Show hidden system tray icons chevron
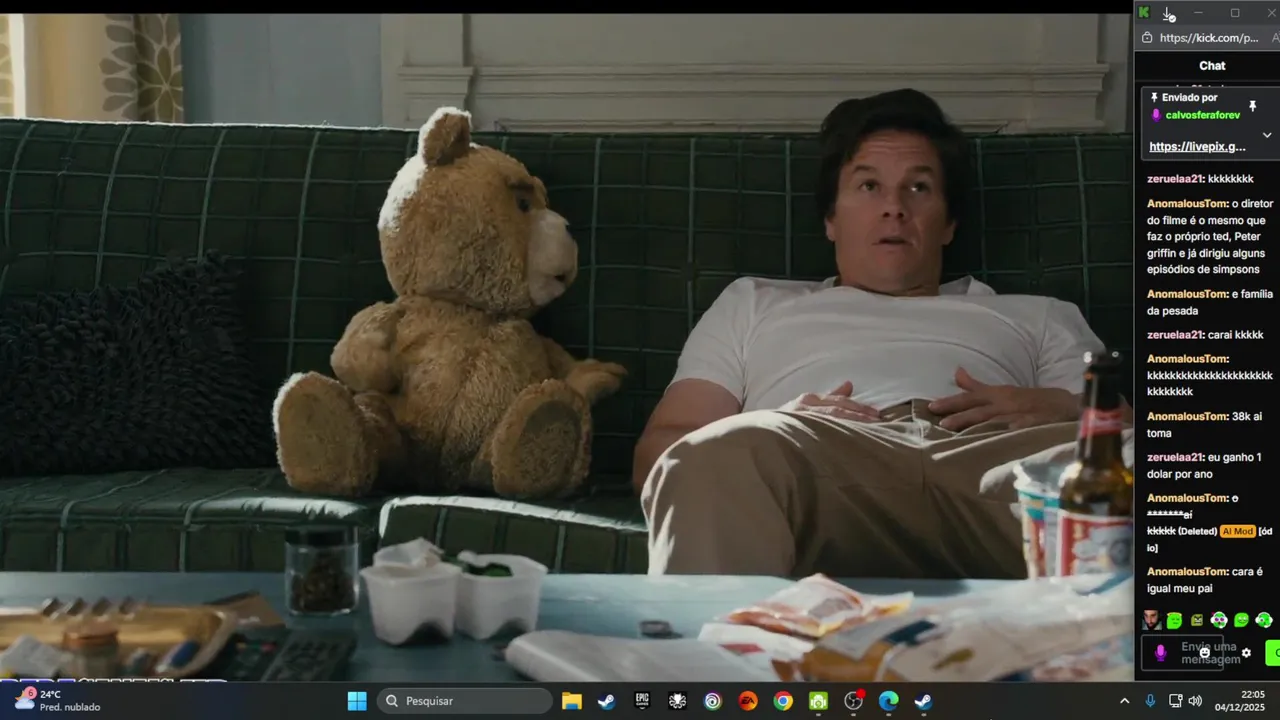Image resolution: width=1280 pixels, height=720 pixels. tap(1124, 701)
